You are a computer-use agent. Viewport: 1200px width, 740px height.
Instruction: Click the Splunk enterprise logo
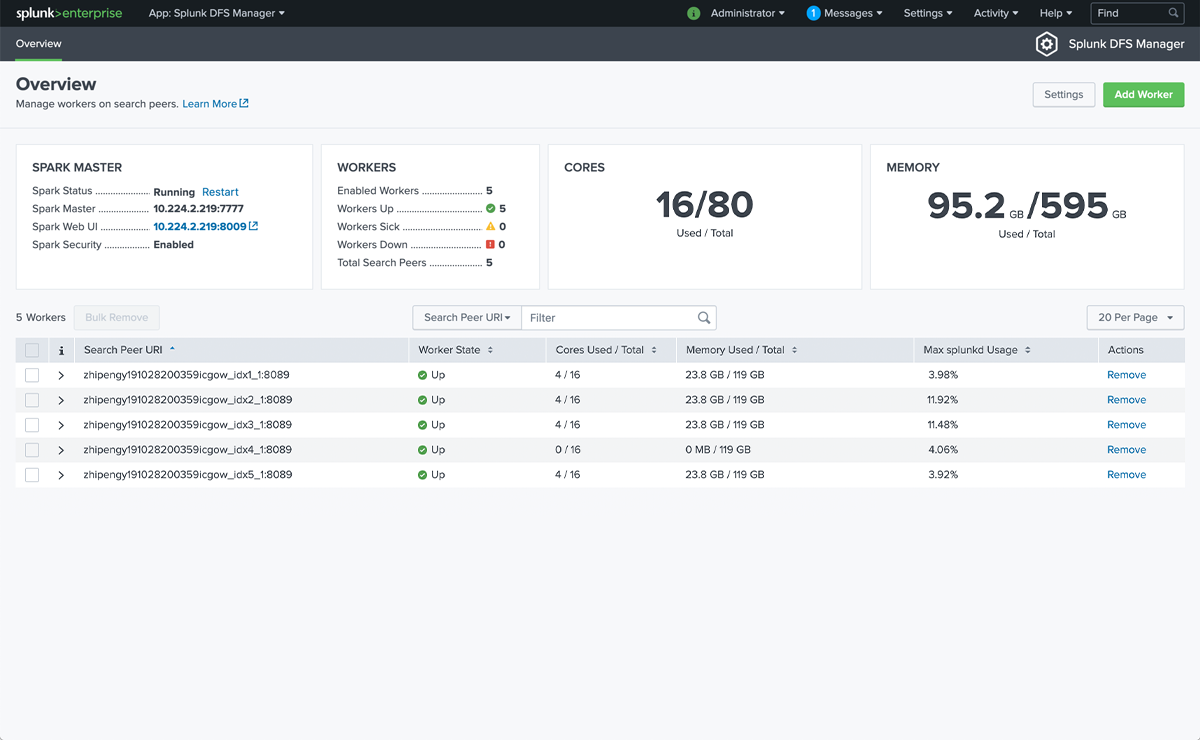tap(68, 13)
